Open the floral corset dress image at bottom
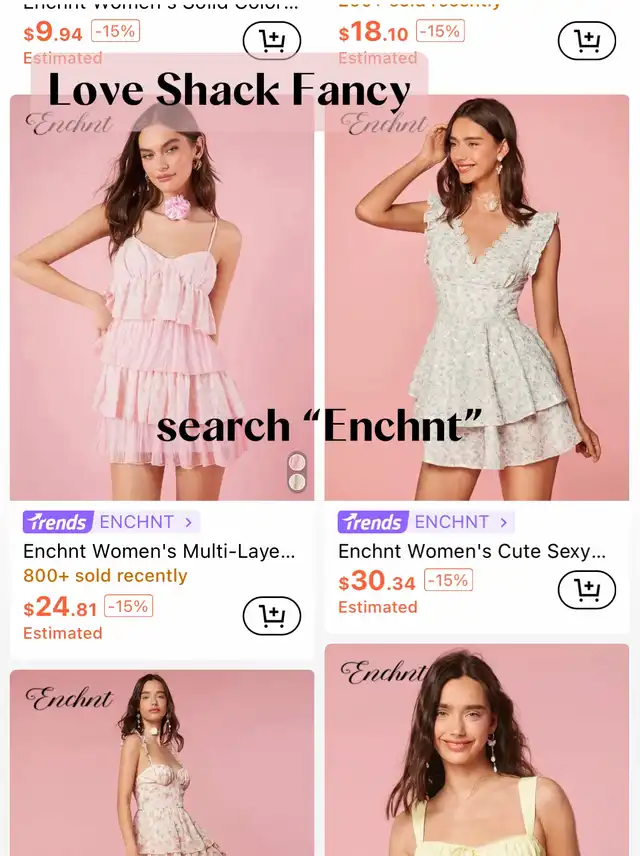This screenshot has width=640, height=856. pyautogui.click(x=162, y=763)
